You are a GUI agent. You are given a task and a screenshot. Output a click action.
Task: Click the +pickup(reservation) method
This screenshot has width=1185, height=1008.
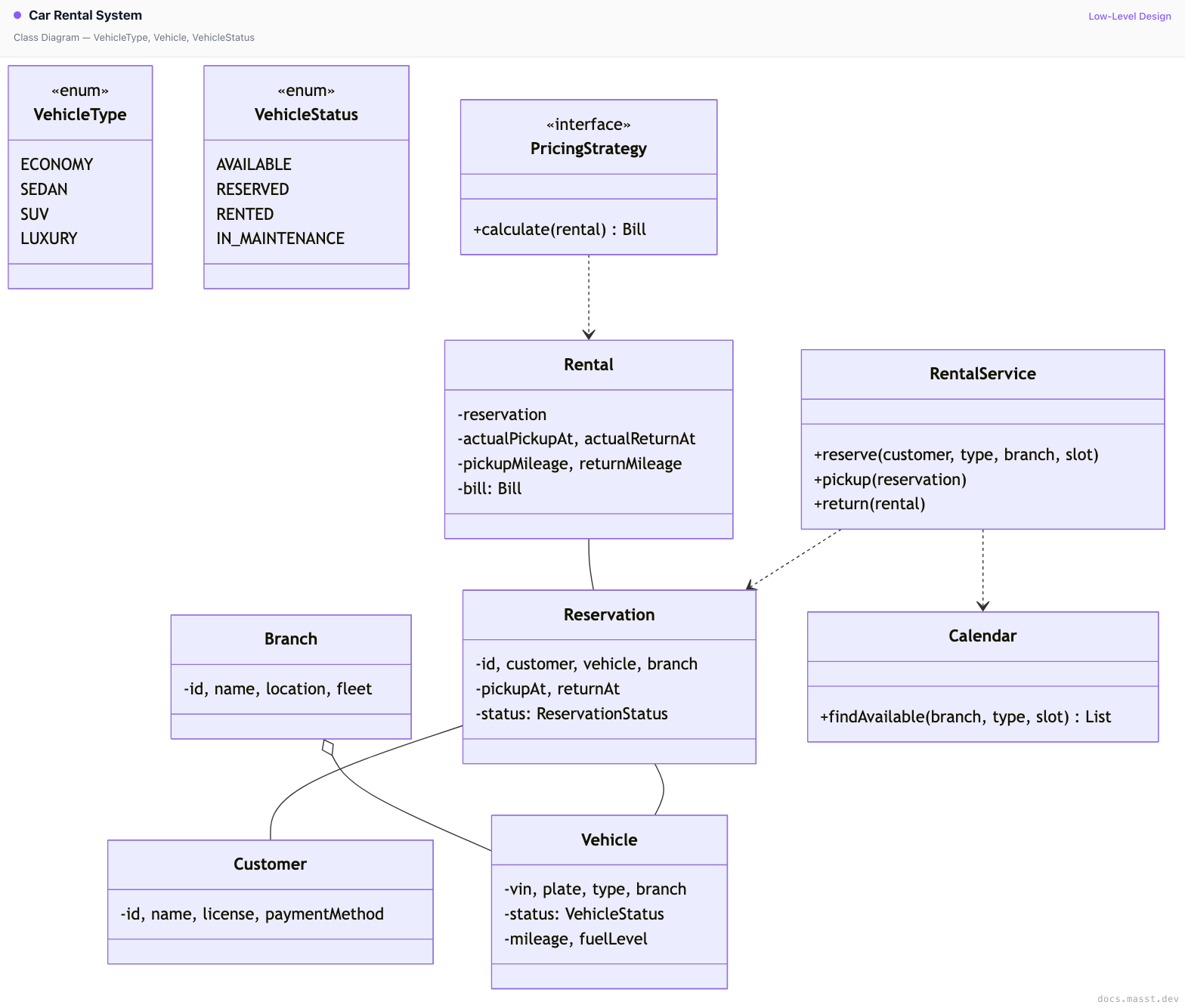tap(890, 480)
